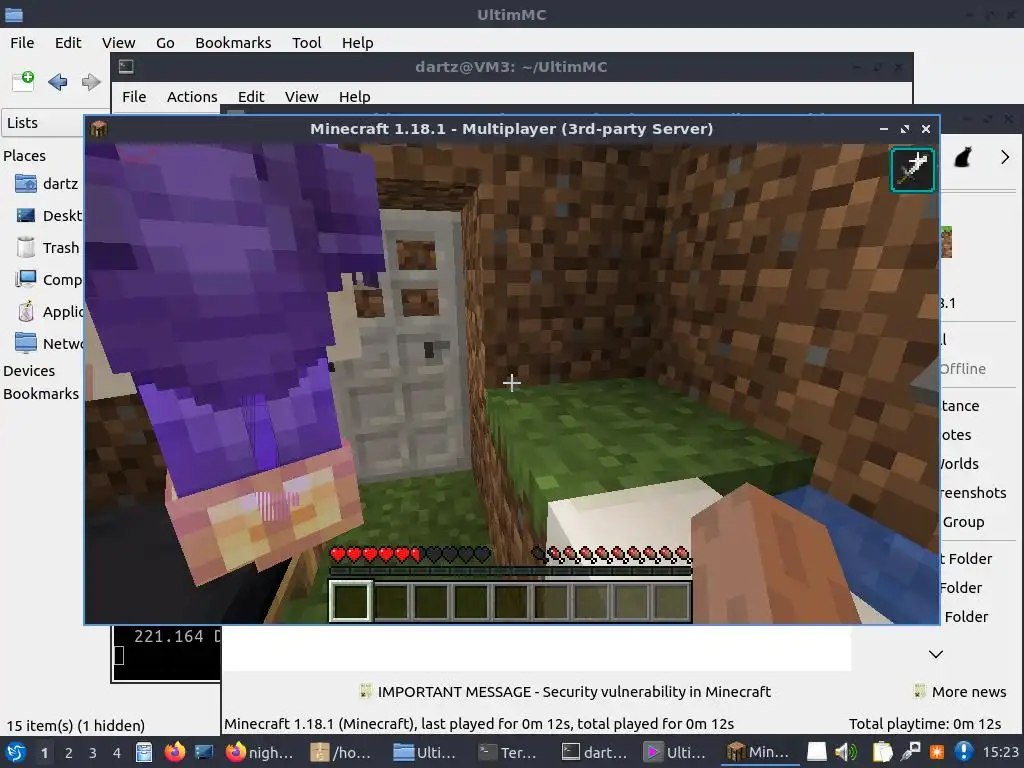Open the clipboard tray icon
Image resolution: width=1024 pixels, height=768 pixels.
(x=882, y=752)
